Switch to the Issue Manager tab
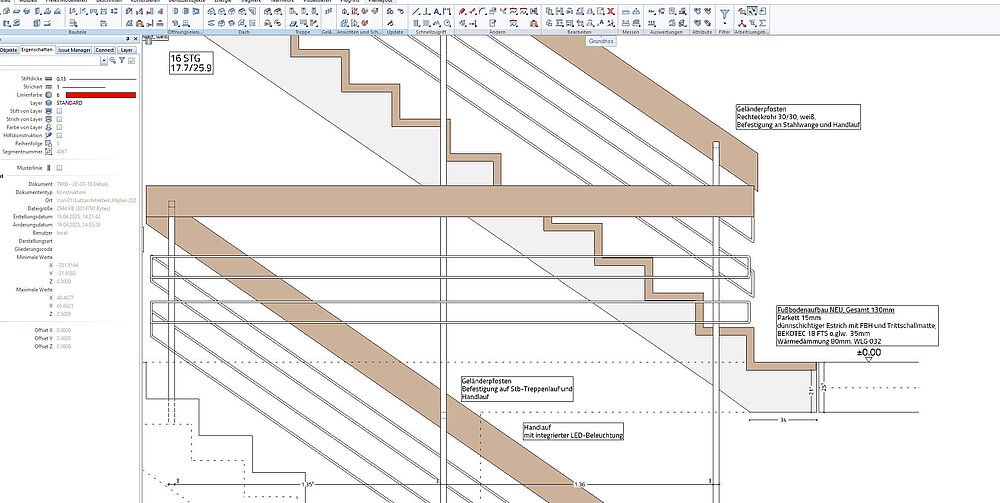The image size is (1000, 503). 74,49
